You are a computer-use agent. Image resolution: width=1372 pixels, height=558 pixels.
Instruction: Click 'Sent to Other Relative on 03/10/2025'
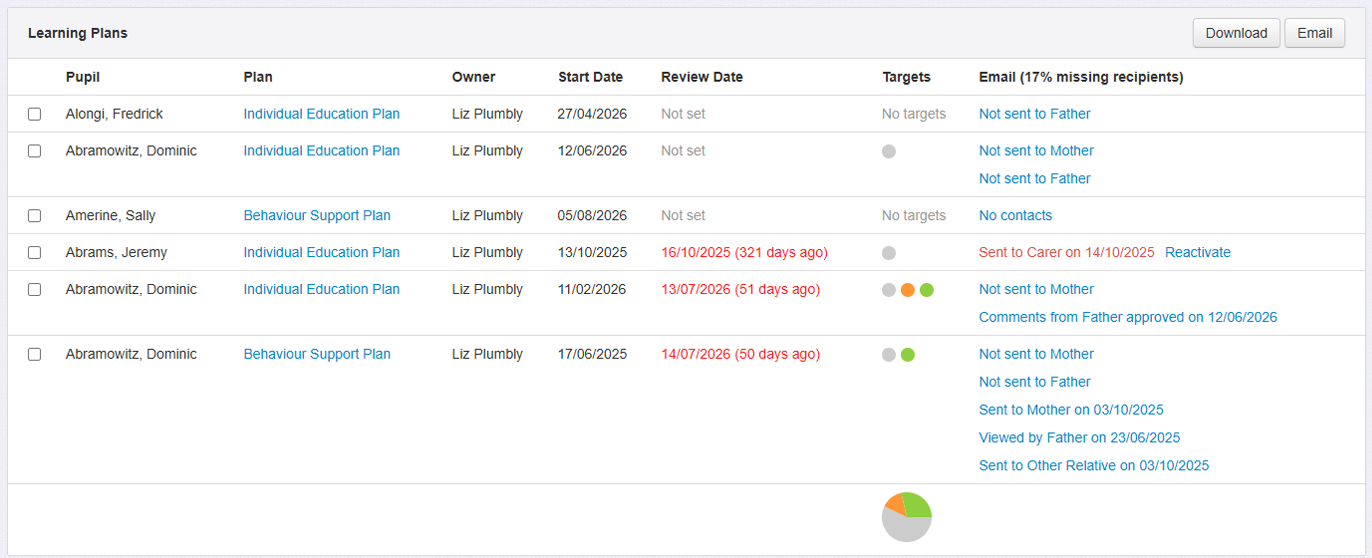pos(1094,466)
